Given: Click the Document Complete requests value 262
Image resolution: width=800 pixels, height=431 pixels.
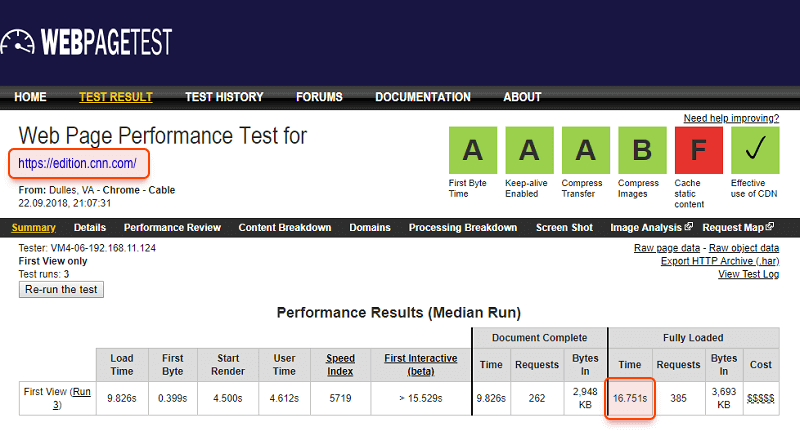Looking at the screenshot, I should click(537, 398).
